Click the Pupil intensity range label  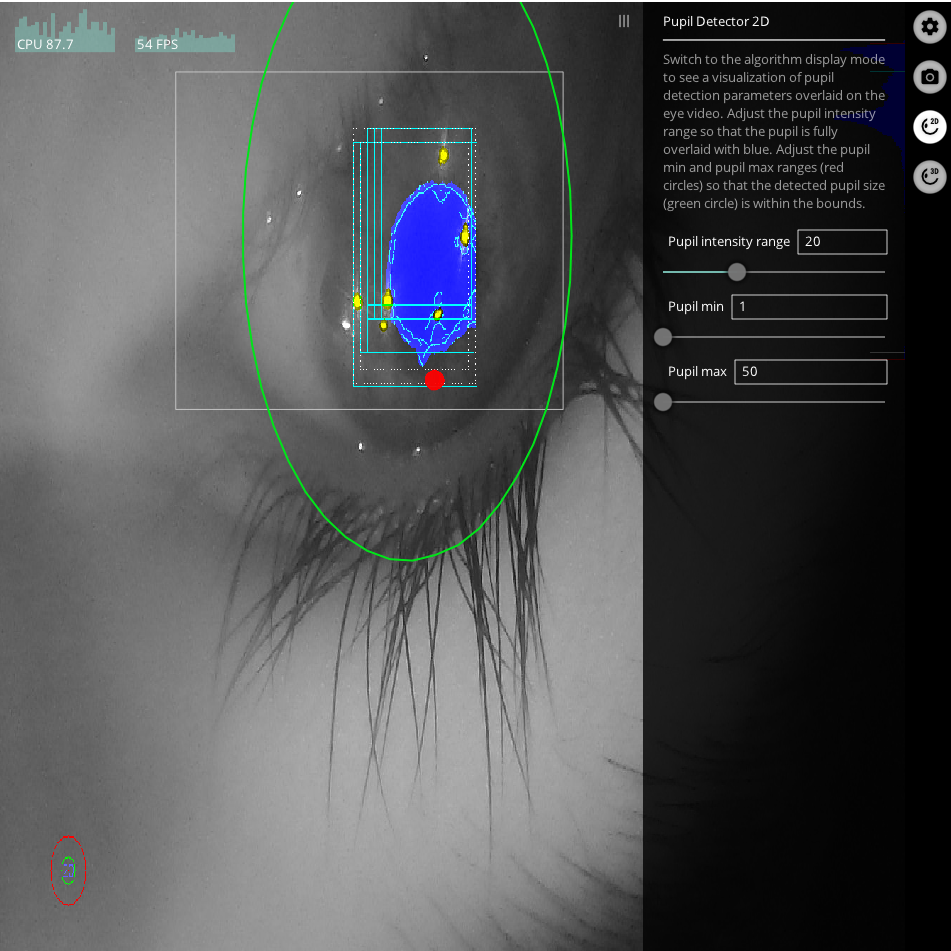tap(728, 241)
